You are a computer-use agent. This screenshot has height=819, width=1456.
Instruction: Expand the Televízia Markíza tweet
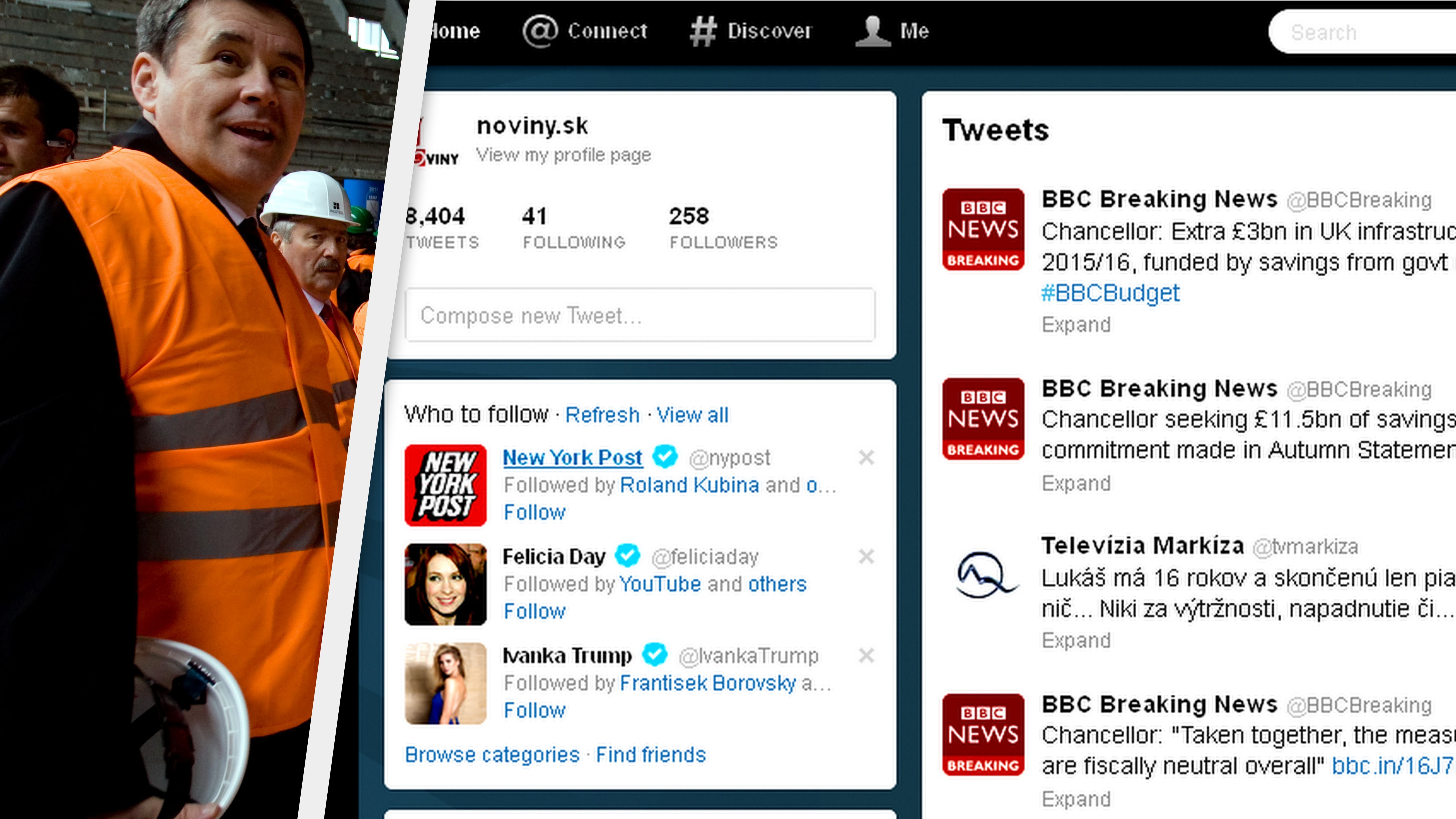point(1076,640)
